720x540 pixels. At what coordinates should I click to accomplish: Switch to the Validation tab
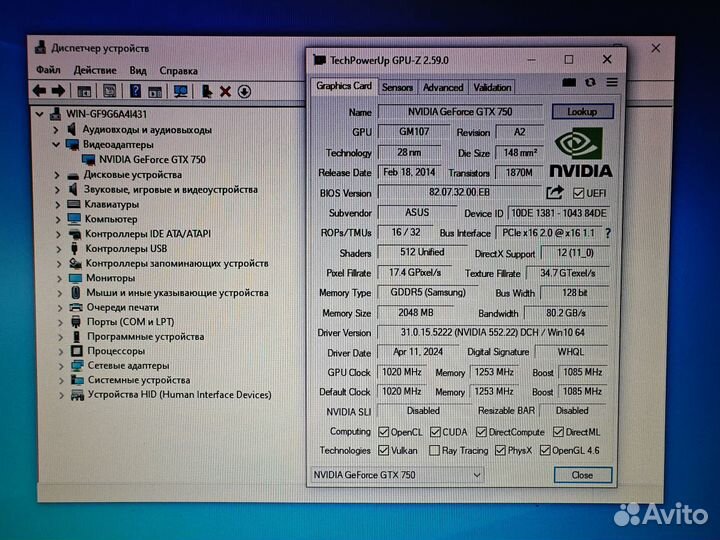[492, 87]
